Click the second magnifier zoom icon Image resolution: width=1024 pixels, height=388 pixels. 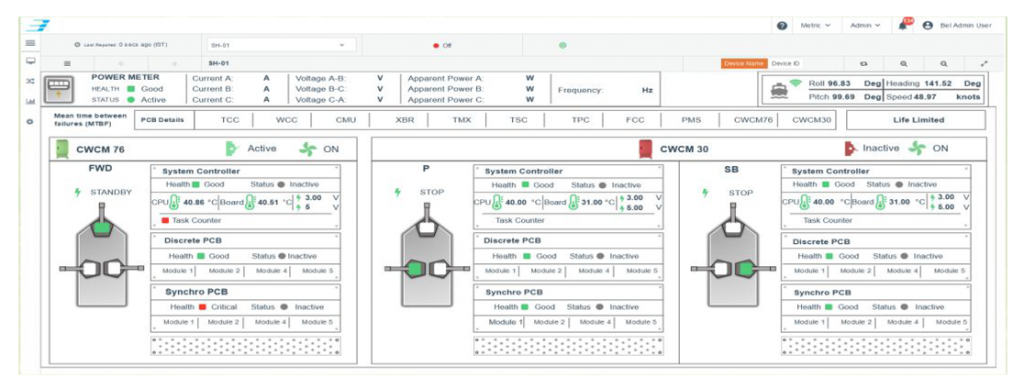point(944,63)
